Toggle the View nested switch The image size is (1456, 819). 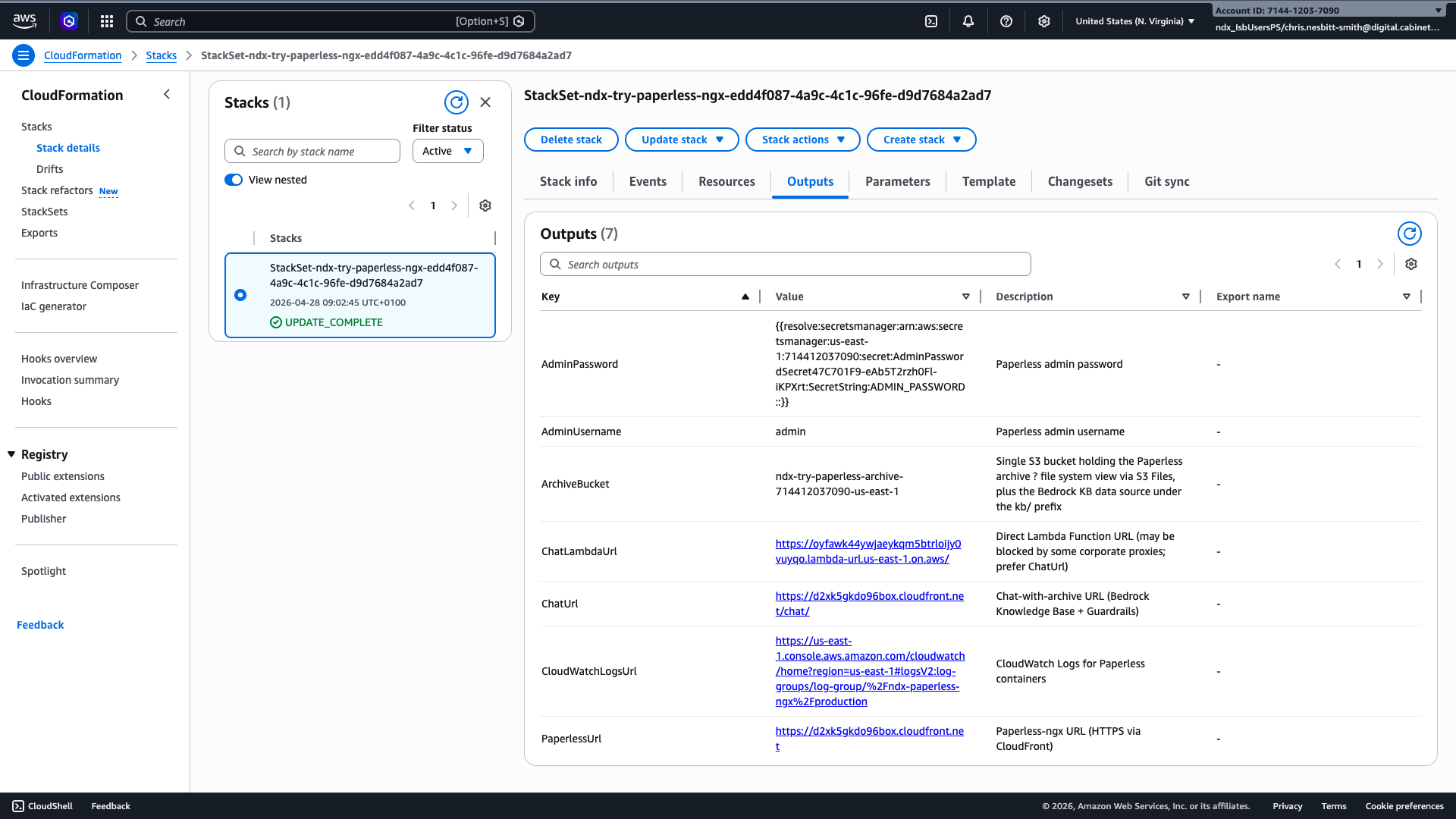coord(234,180)
